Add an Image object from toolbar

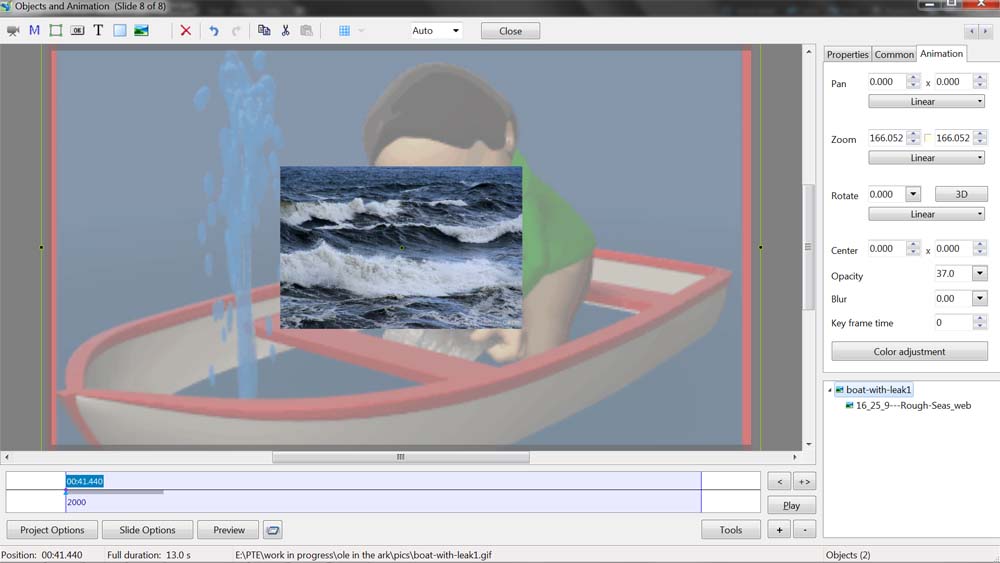point(141,31)
